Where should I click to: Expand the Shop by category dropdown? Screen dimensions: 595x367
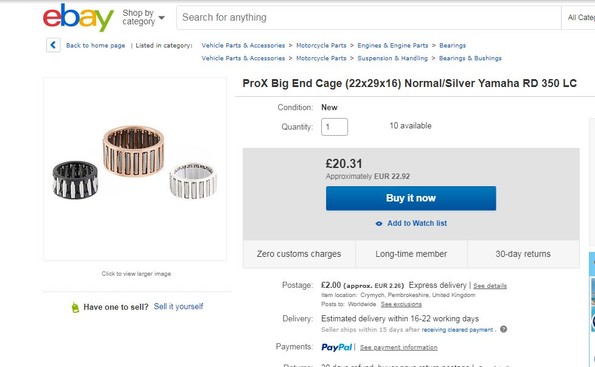[x=143, y=17]
